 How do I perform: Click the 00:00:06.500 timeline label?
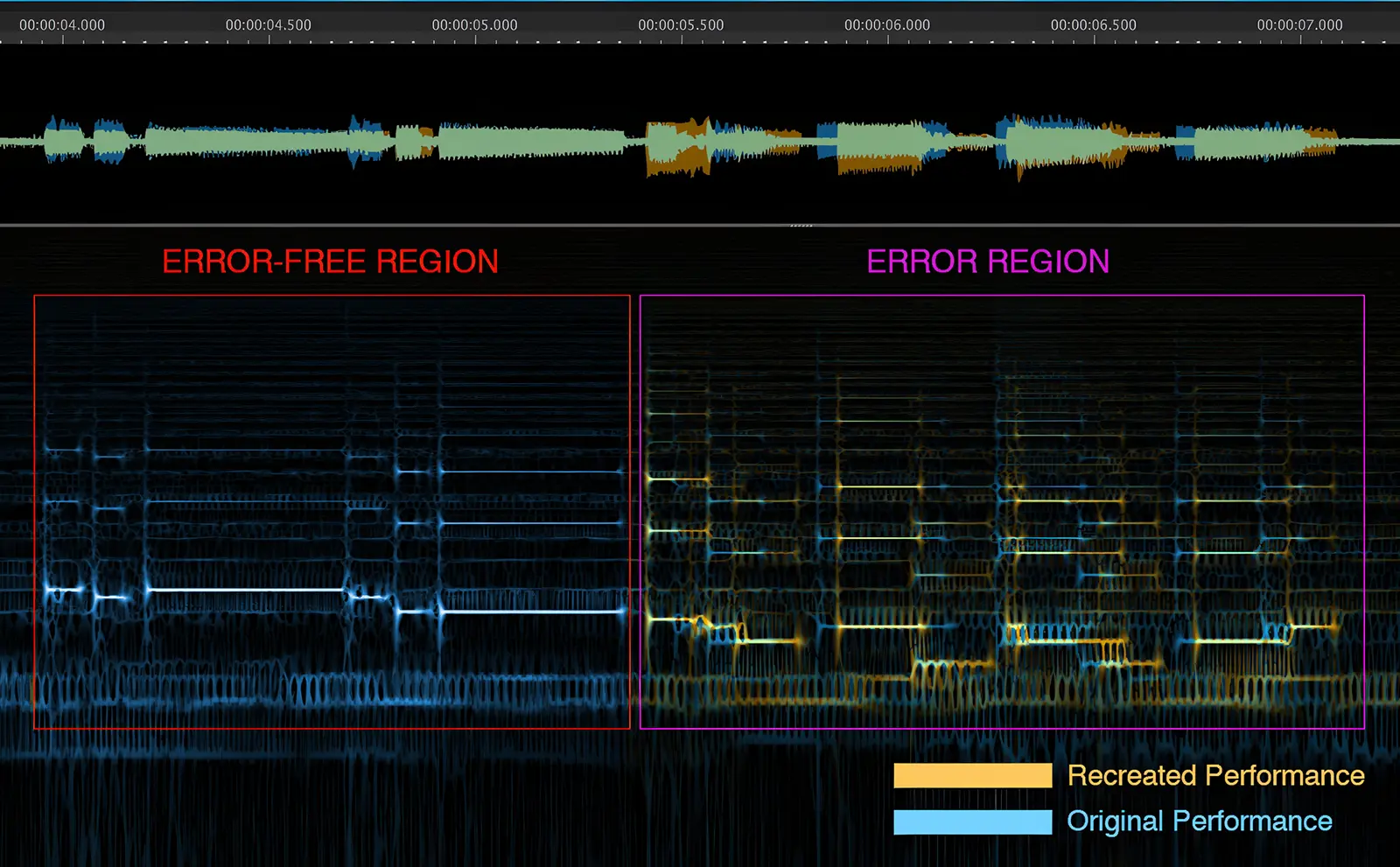(1094, 25)
